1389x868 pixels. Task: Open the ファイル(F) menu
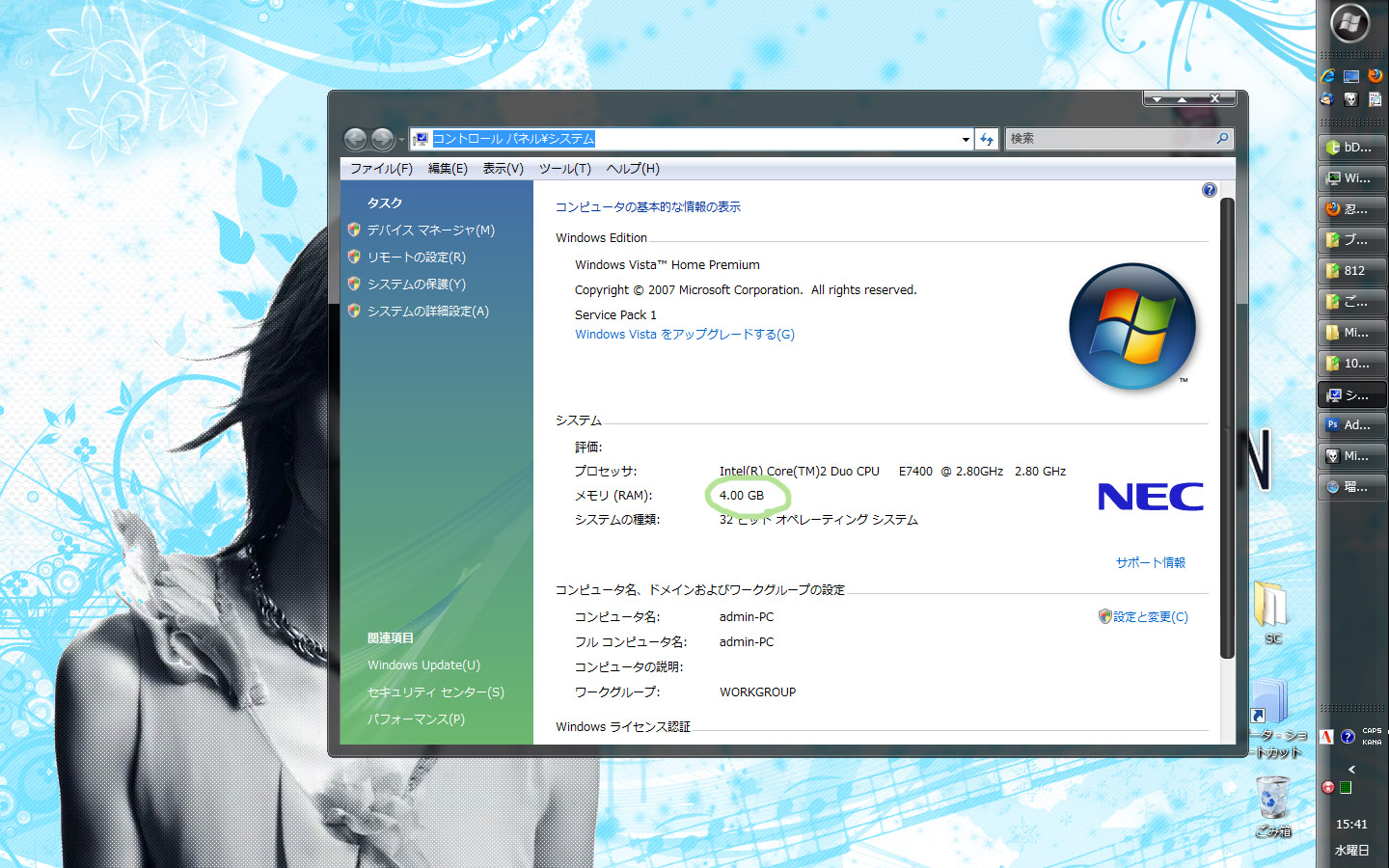click(381, 169)
